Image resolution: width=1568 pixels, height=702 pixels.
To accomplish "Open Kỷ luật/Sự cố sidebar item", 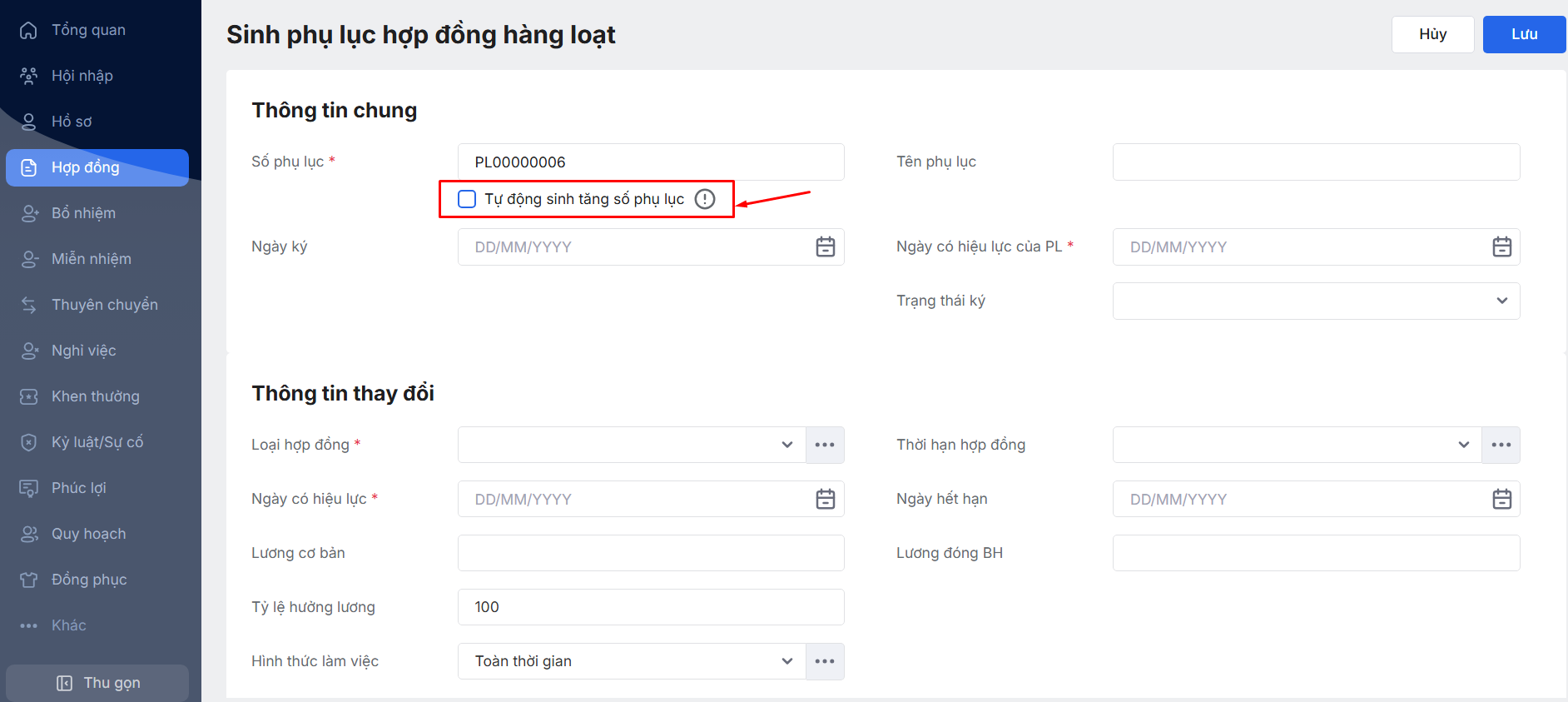I will point(97,442).
